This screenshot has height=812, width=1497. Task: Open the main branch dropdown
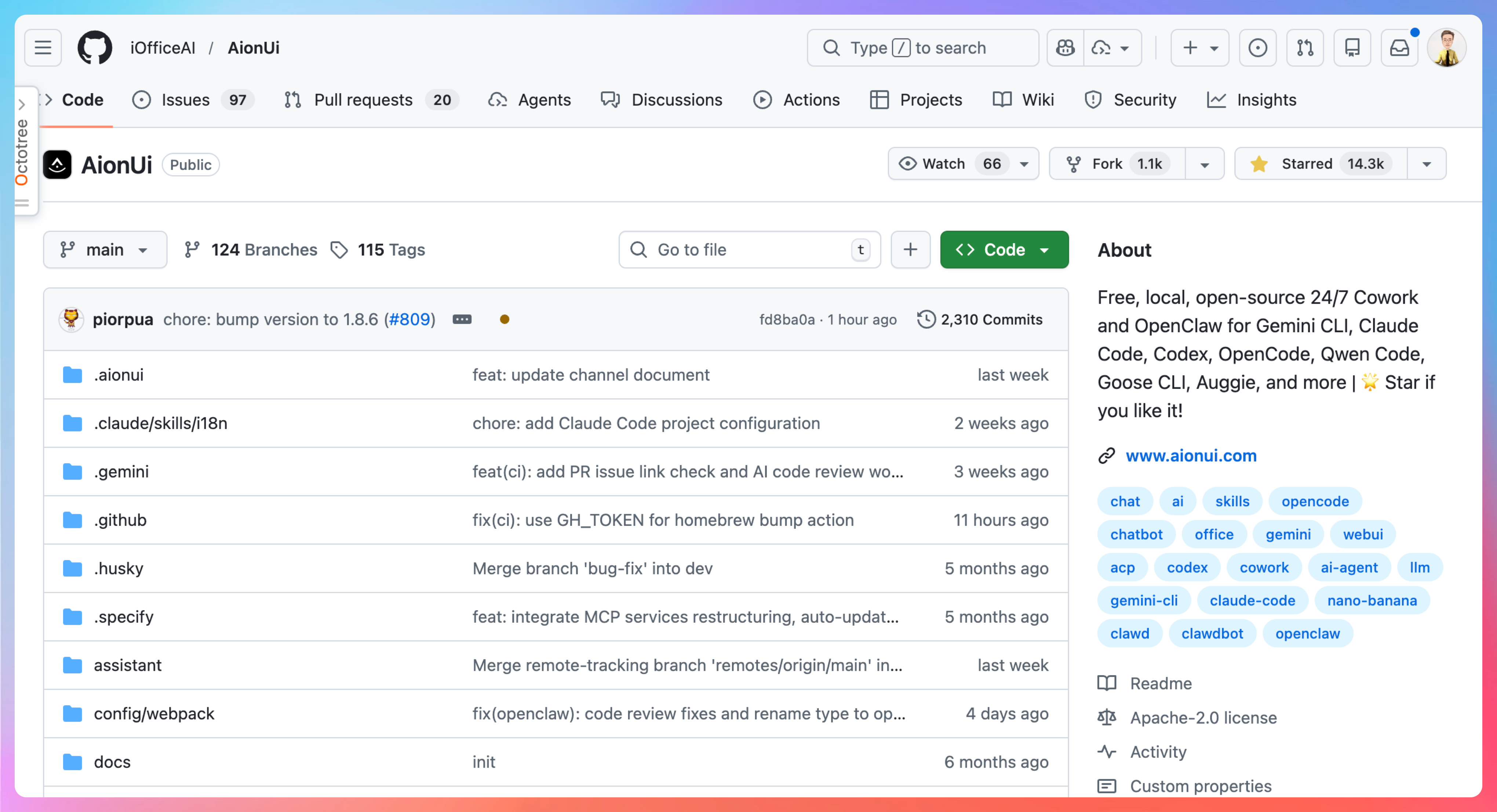click(105, 250)
